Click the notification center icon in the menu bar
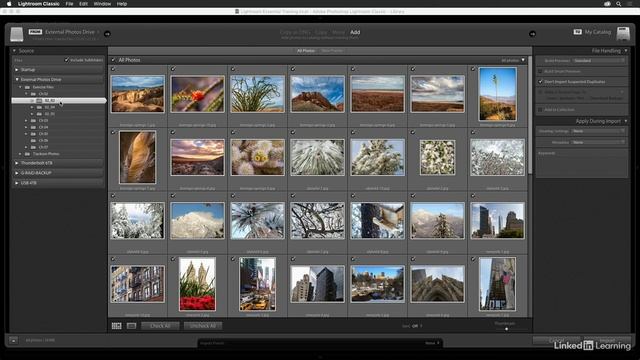Screen dimensions: 640x360 coord(630,4)
